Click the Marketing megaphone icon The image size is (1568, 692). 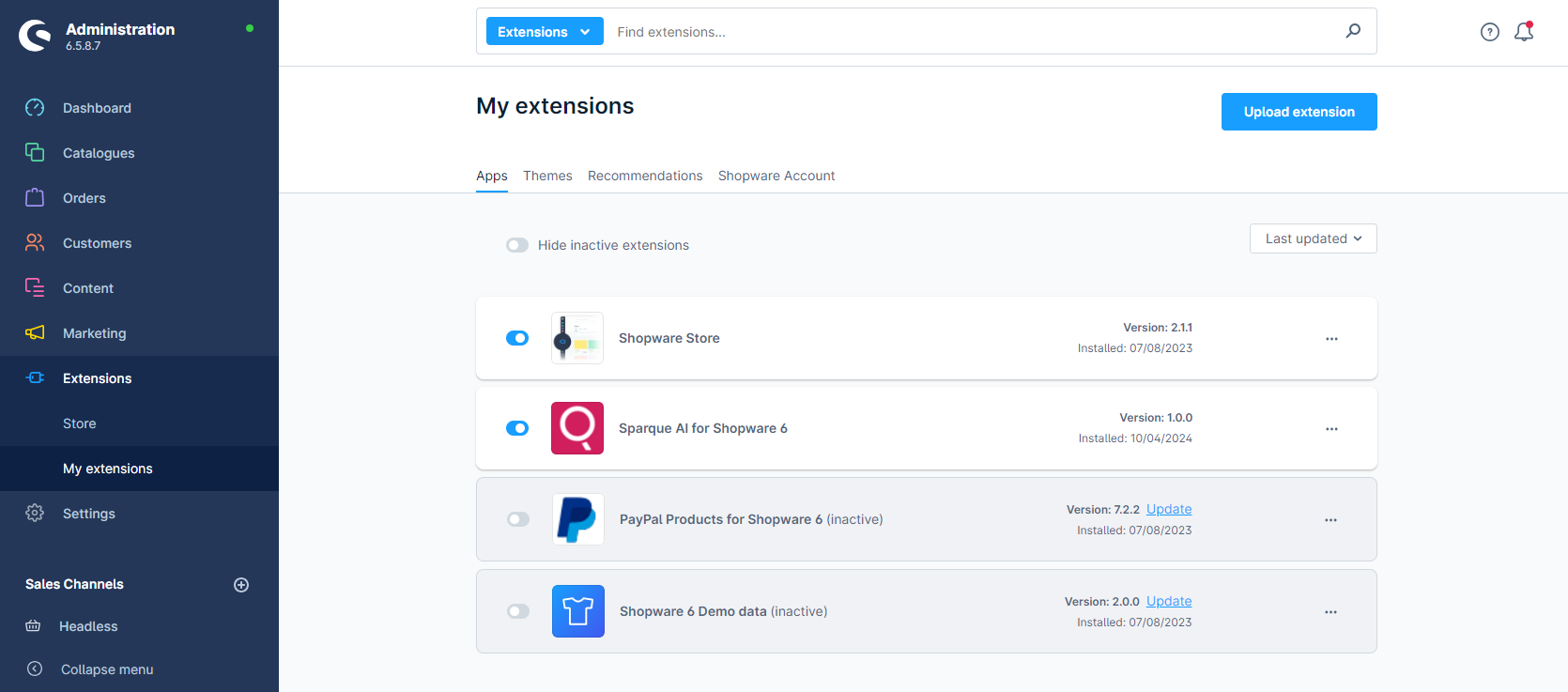point(35,332)
